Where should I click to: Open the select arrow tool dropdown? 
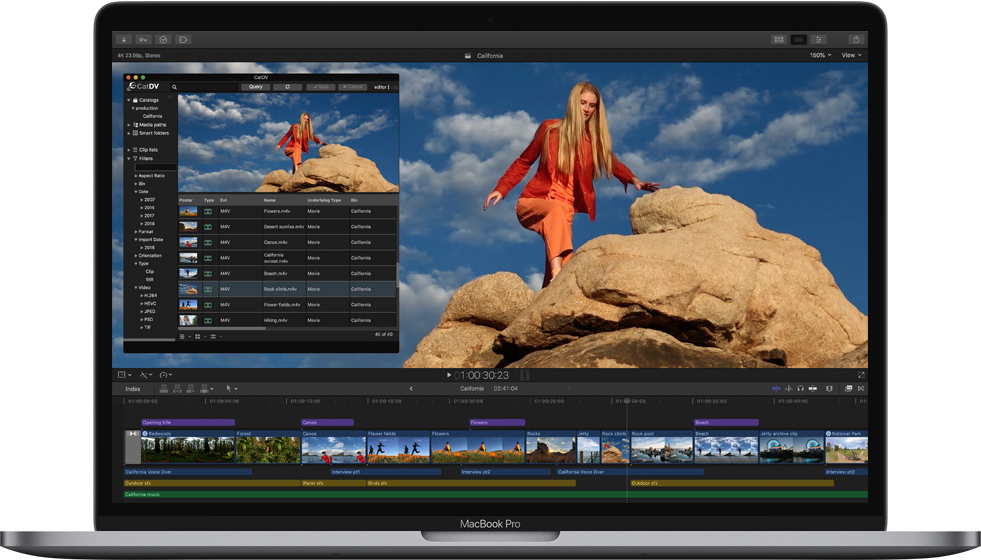[x=231, y=389]
